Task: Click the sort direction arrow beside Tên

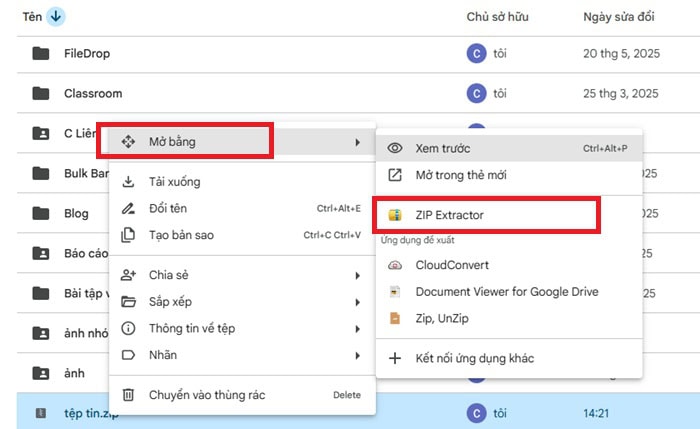Action: [56, 17]
